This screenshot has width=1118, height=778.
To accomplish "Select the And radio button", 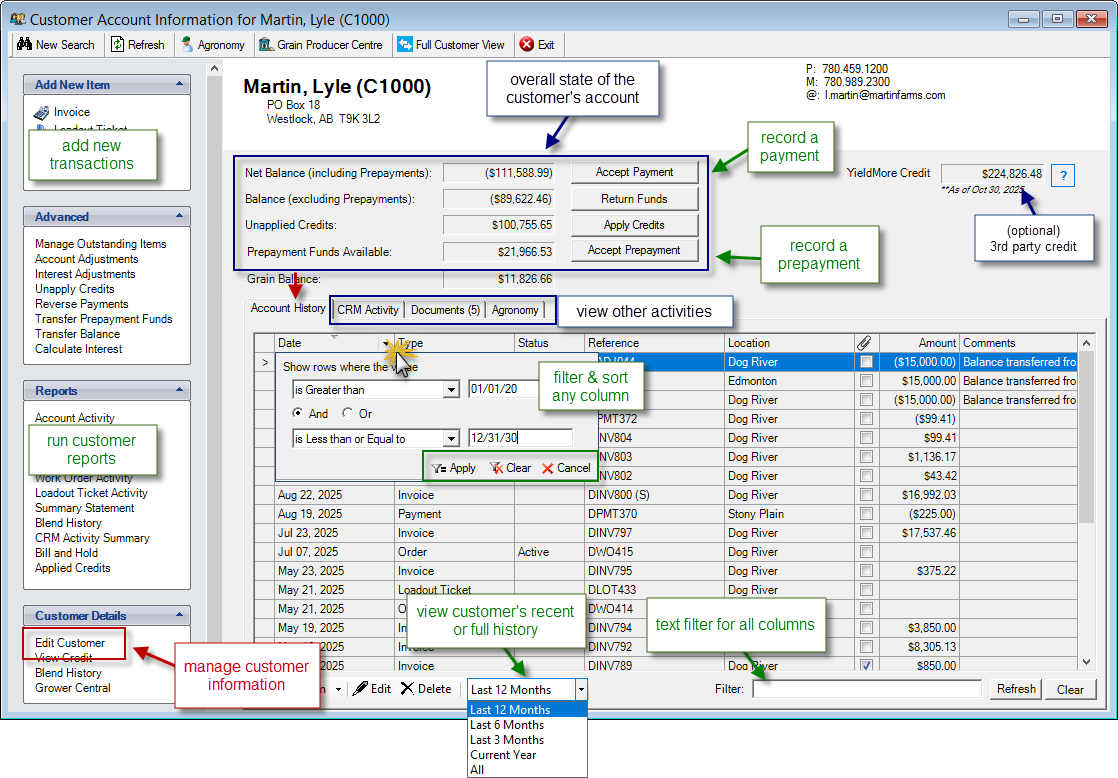I will (297, 413).
